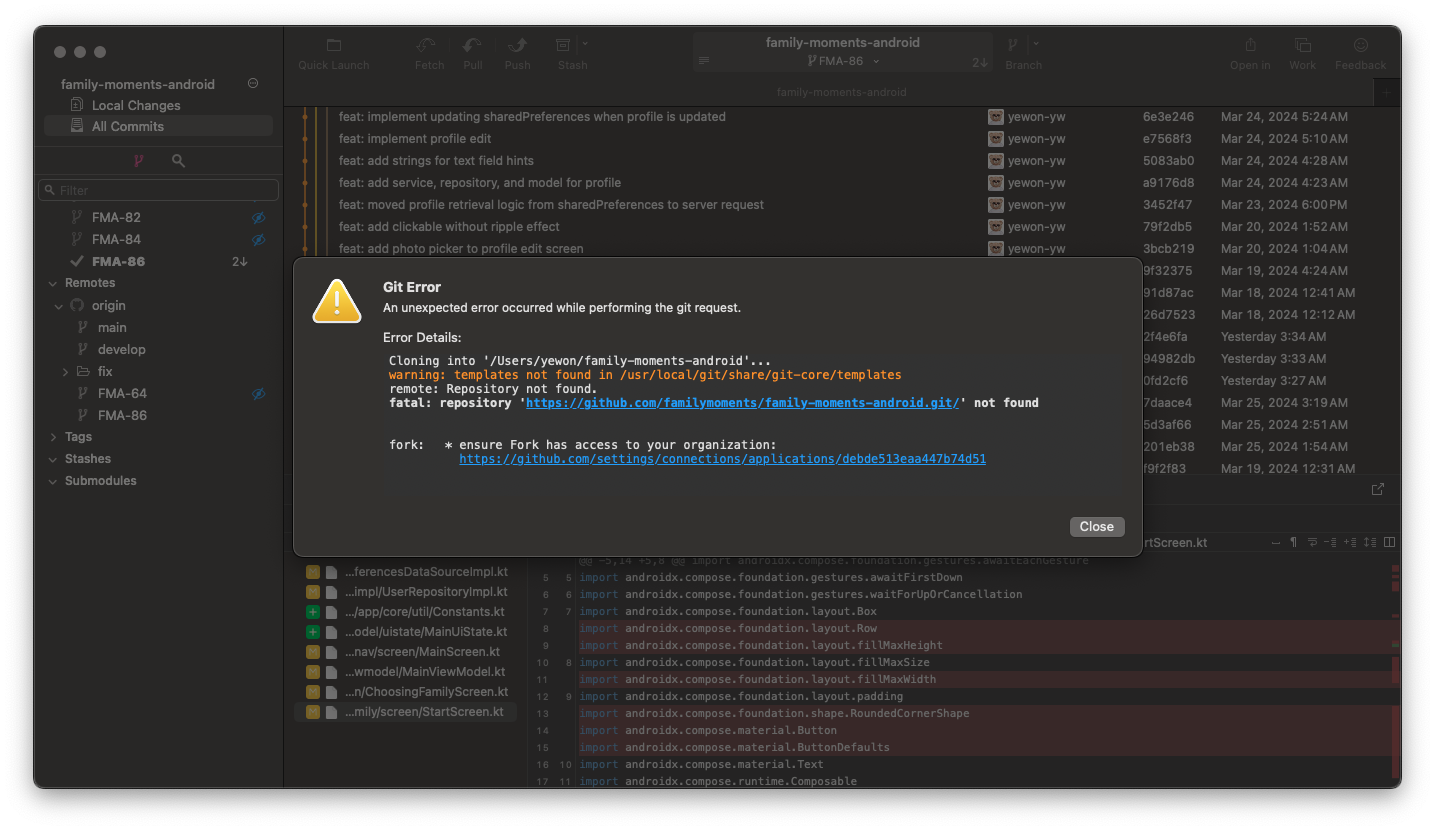
Task: Click the Open in share icon
Action: coord(1250,45)
